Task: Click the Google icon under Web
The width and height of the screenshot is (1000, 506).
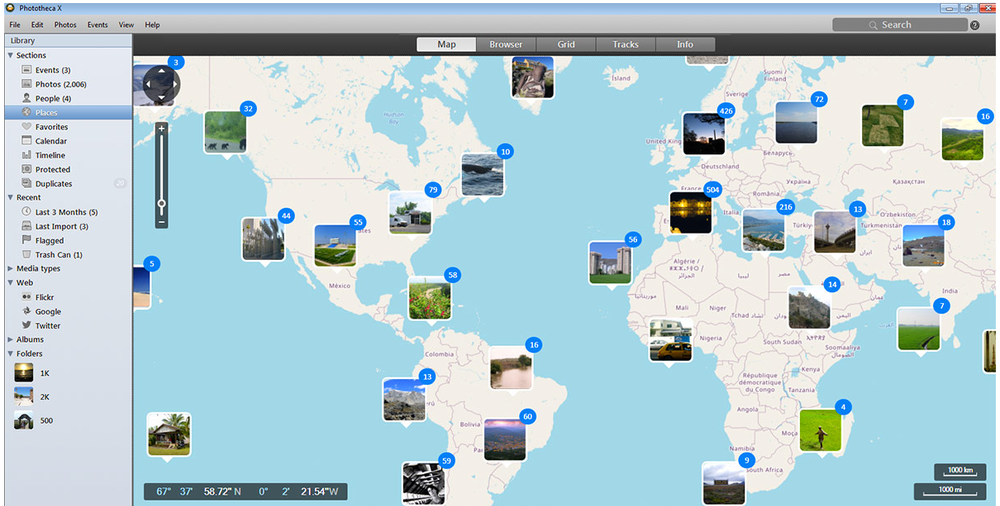Action: 26,311
